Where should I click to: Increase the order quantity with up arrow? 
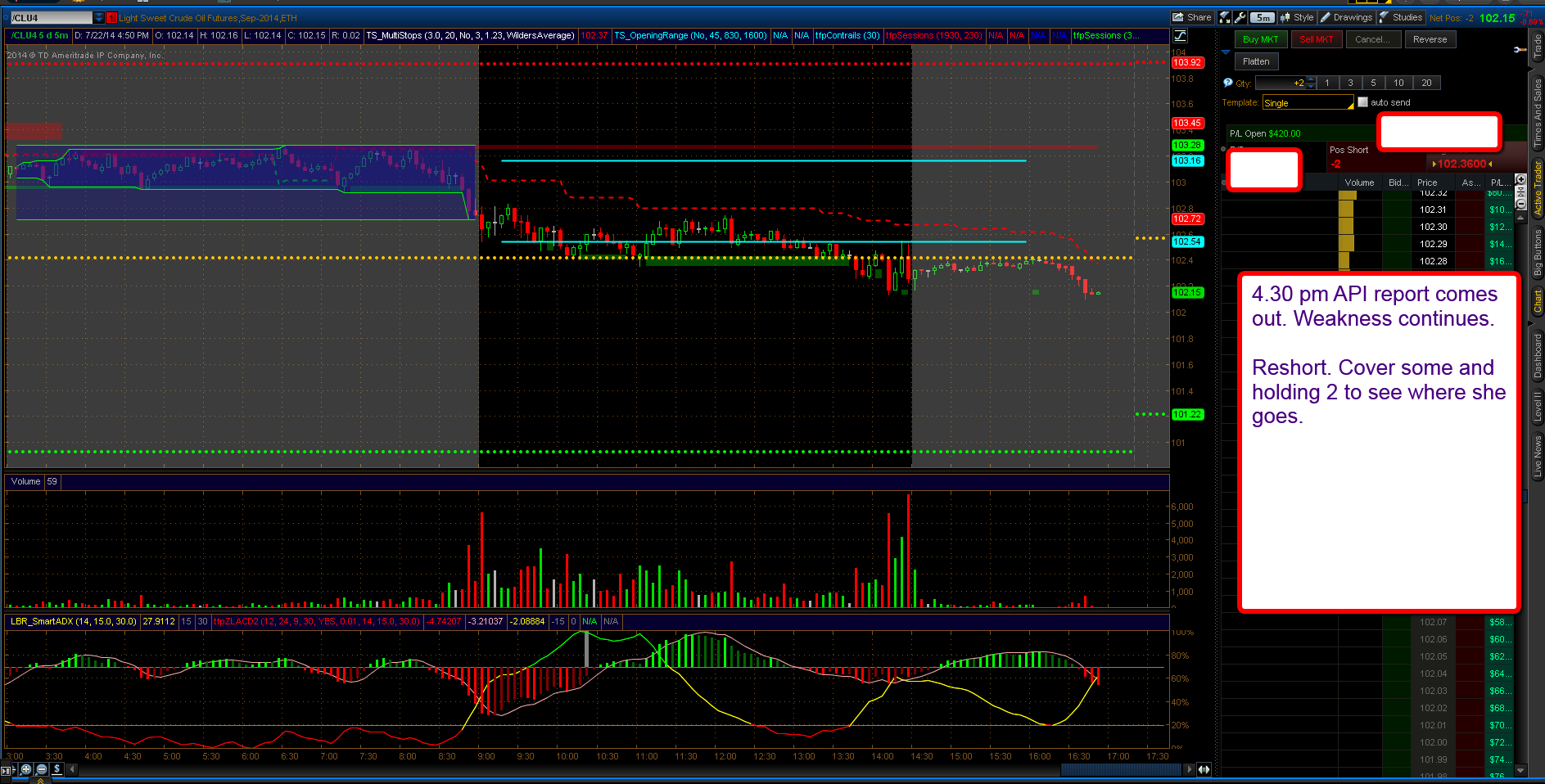tap(1311, 79)
